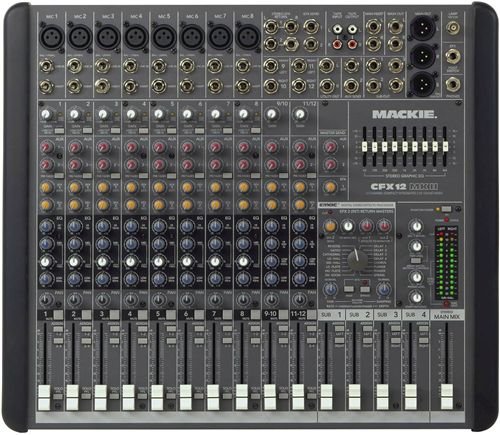This screenshot has height=435, width=500.
Task: Click channel 6 lower yellow EFX 2 knob
Action: click(187, 204)
